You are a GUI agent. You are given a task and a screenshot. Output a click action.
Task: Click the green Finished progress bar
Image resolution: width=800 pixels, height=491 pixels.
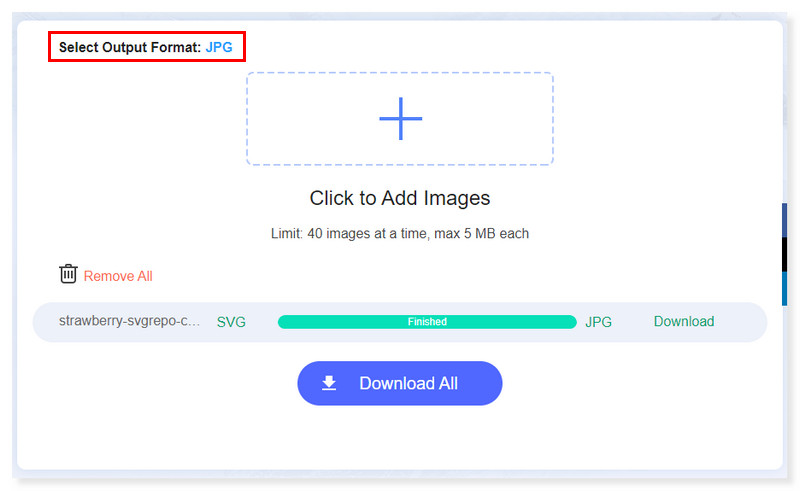pos(340,322)
